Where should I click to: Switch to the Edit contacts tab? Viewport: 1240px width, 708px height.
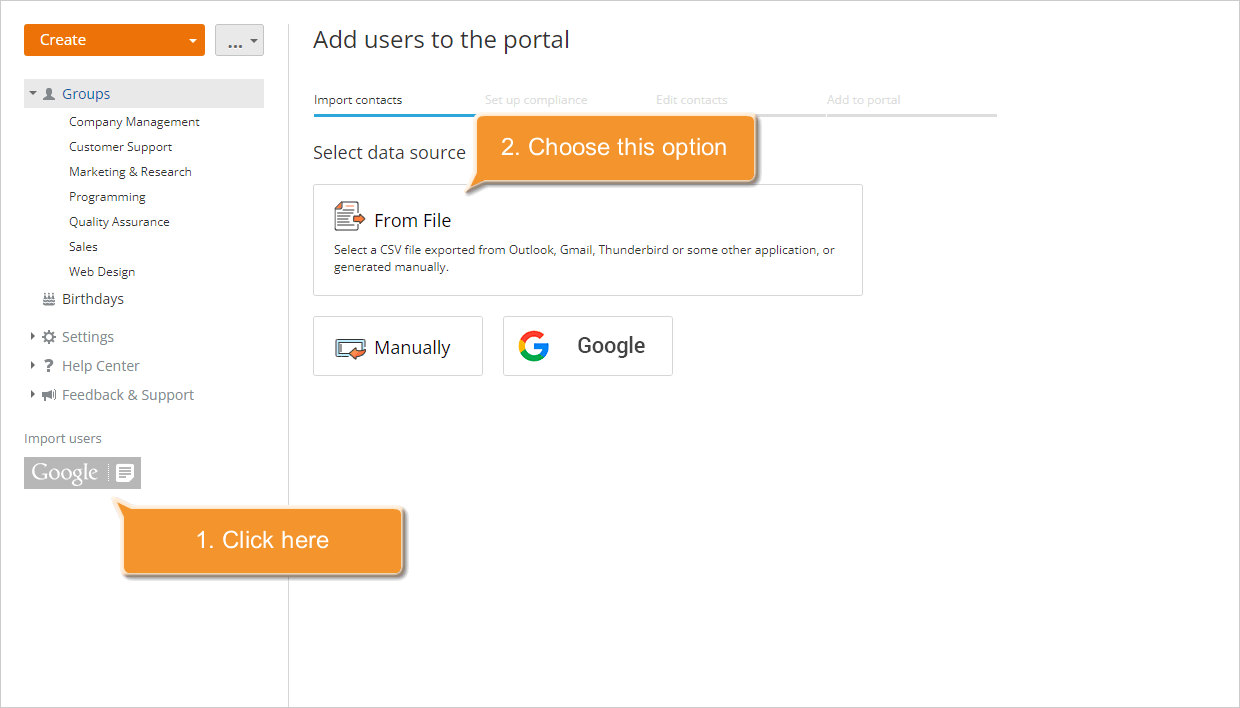pyautogui.click(x=691, y=100)
